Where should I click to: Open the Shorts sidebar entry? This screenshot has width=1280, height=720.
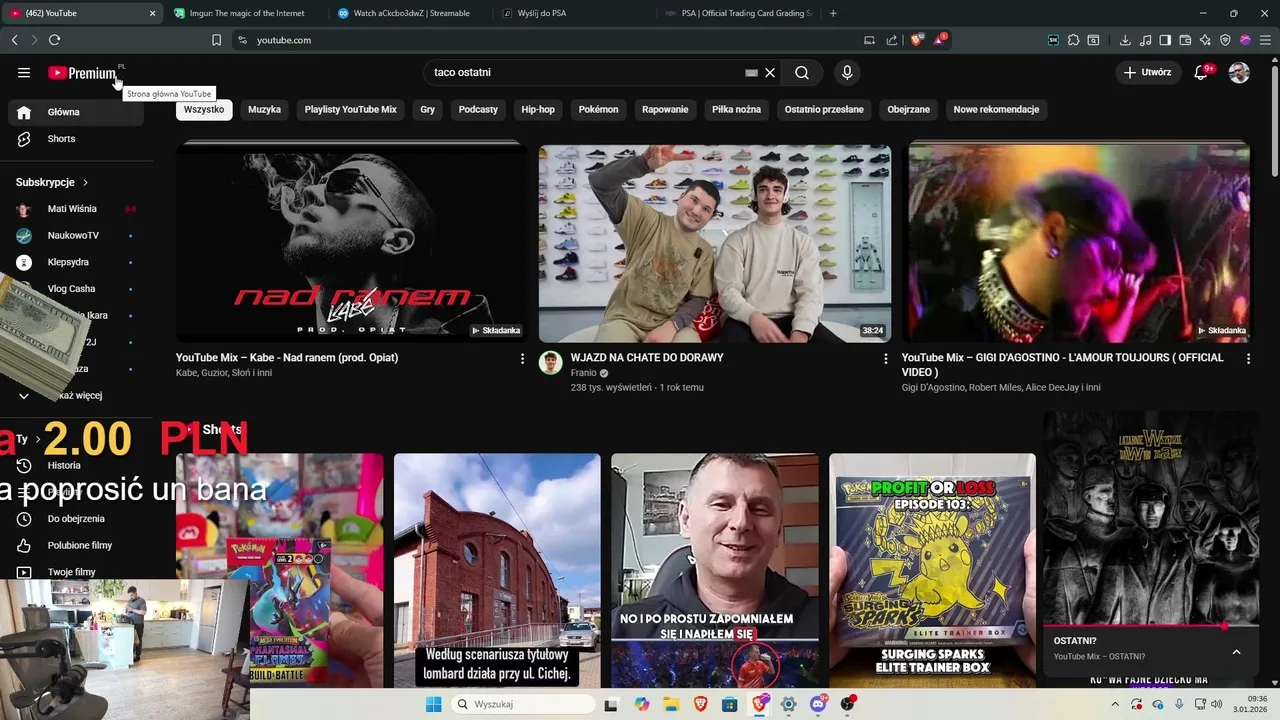(76, 139)
